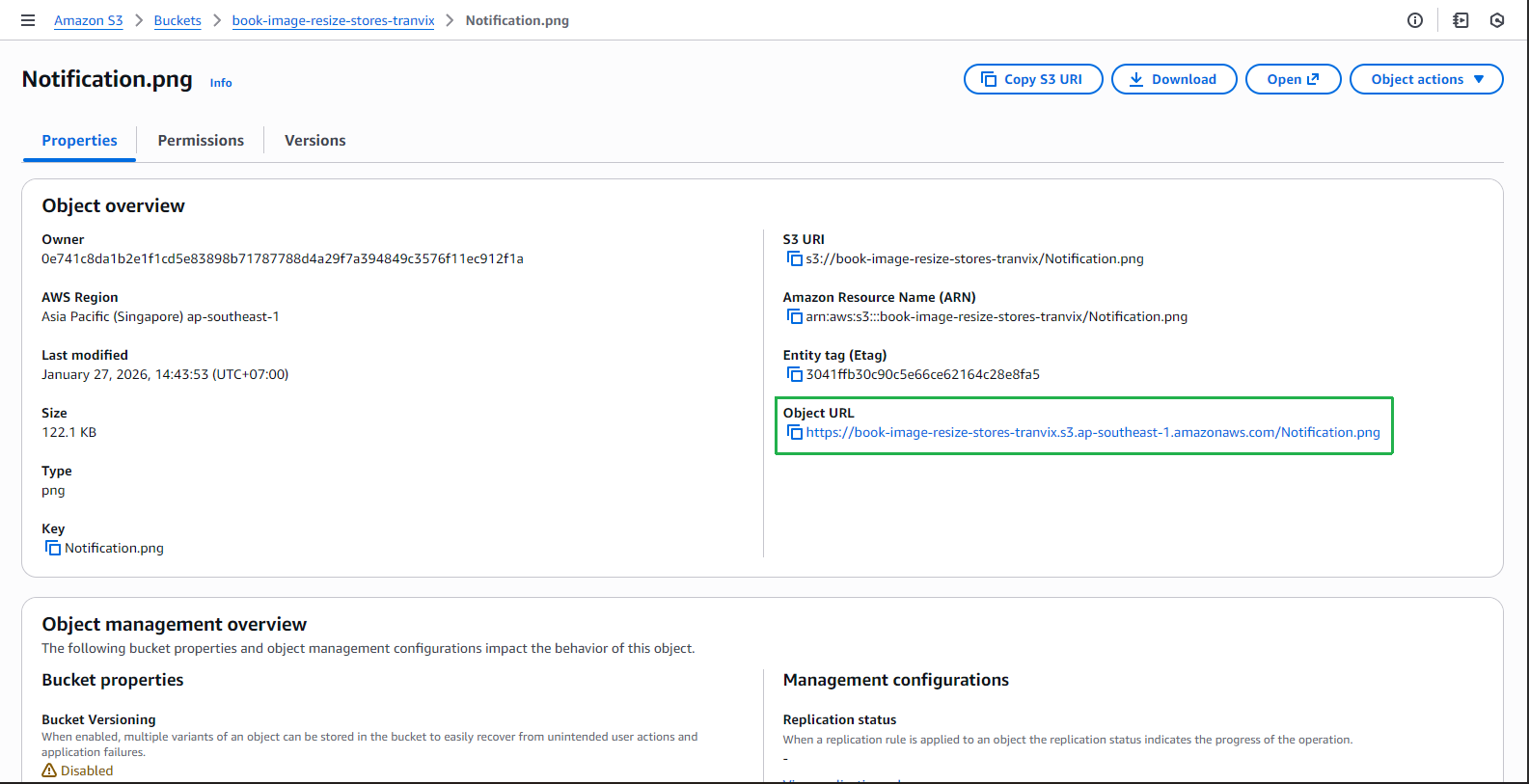Image resolution: width=1529 pixels, height=784 pixels.
Task: Click the Object overview heading
Action: click(x=114, y=205)
